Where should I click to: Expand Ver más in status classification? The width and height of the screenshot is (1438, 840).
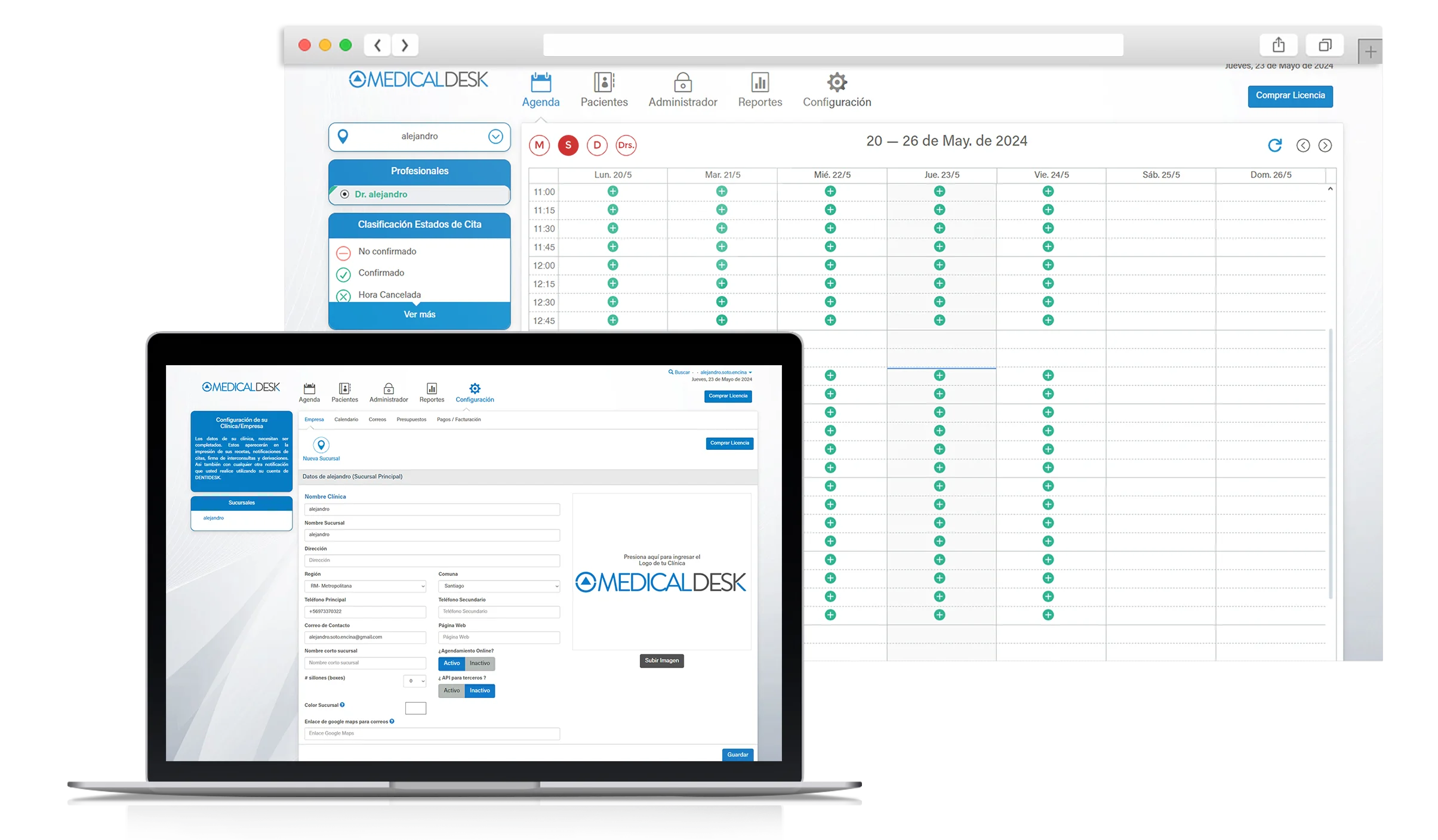[x=420, y=314]
